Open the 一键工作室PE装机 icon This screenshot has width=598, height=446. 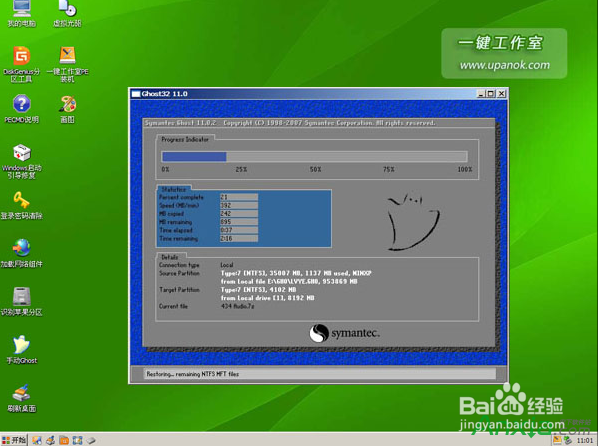point(68,64)
